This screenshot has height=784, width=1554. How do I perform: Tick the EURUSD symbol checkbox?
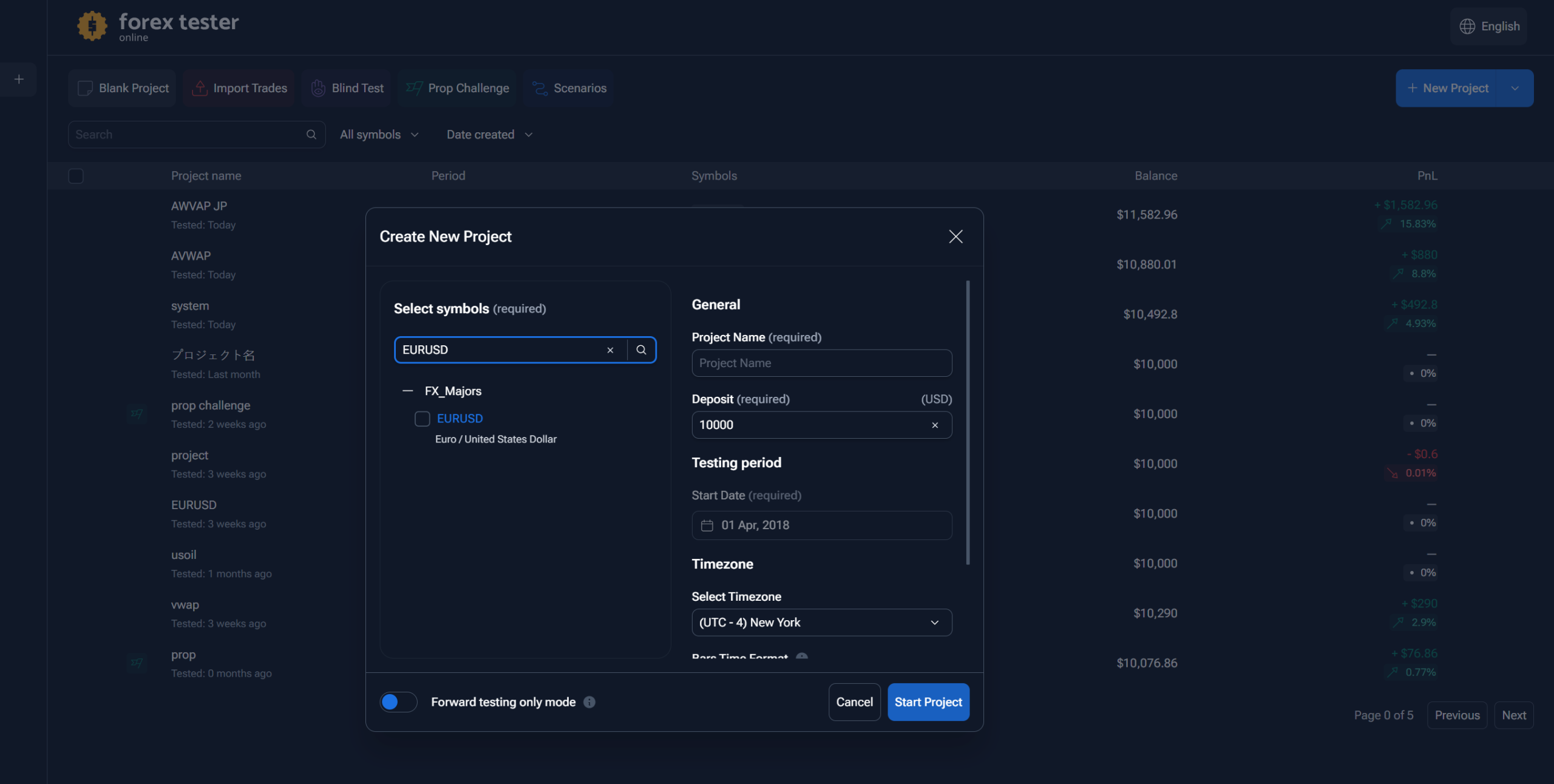(422, 419)
